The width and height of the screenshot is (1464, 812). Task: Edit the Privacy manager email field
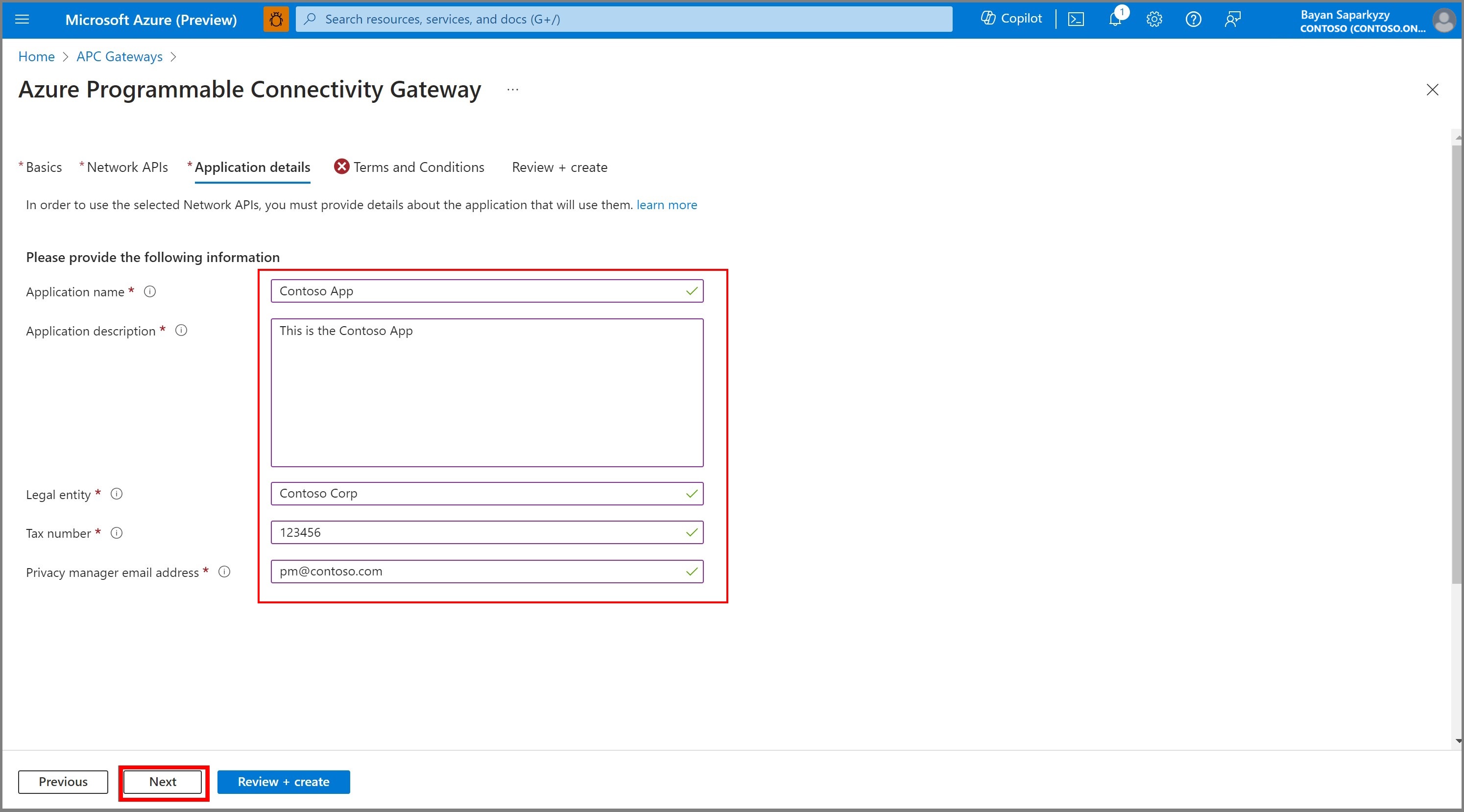tap(487, 571)
